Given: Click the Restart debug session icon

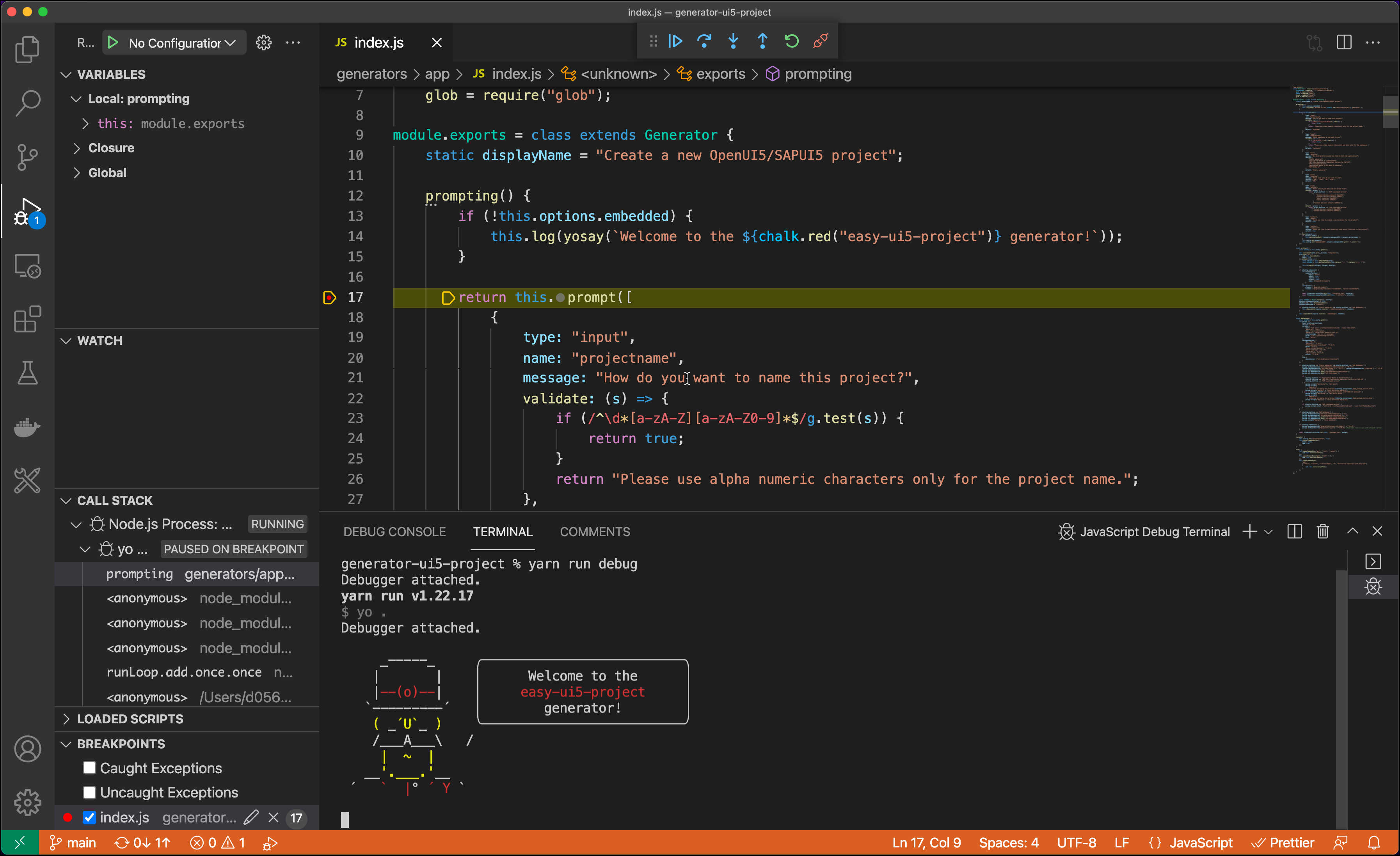Looking at the screenshot, I should tap(791, 41).
